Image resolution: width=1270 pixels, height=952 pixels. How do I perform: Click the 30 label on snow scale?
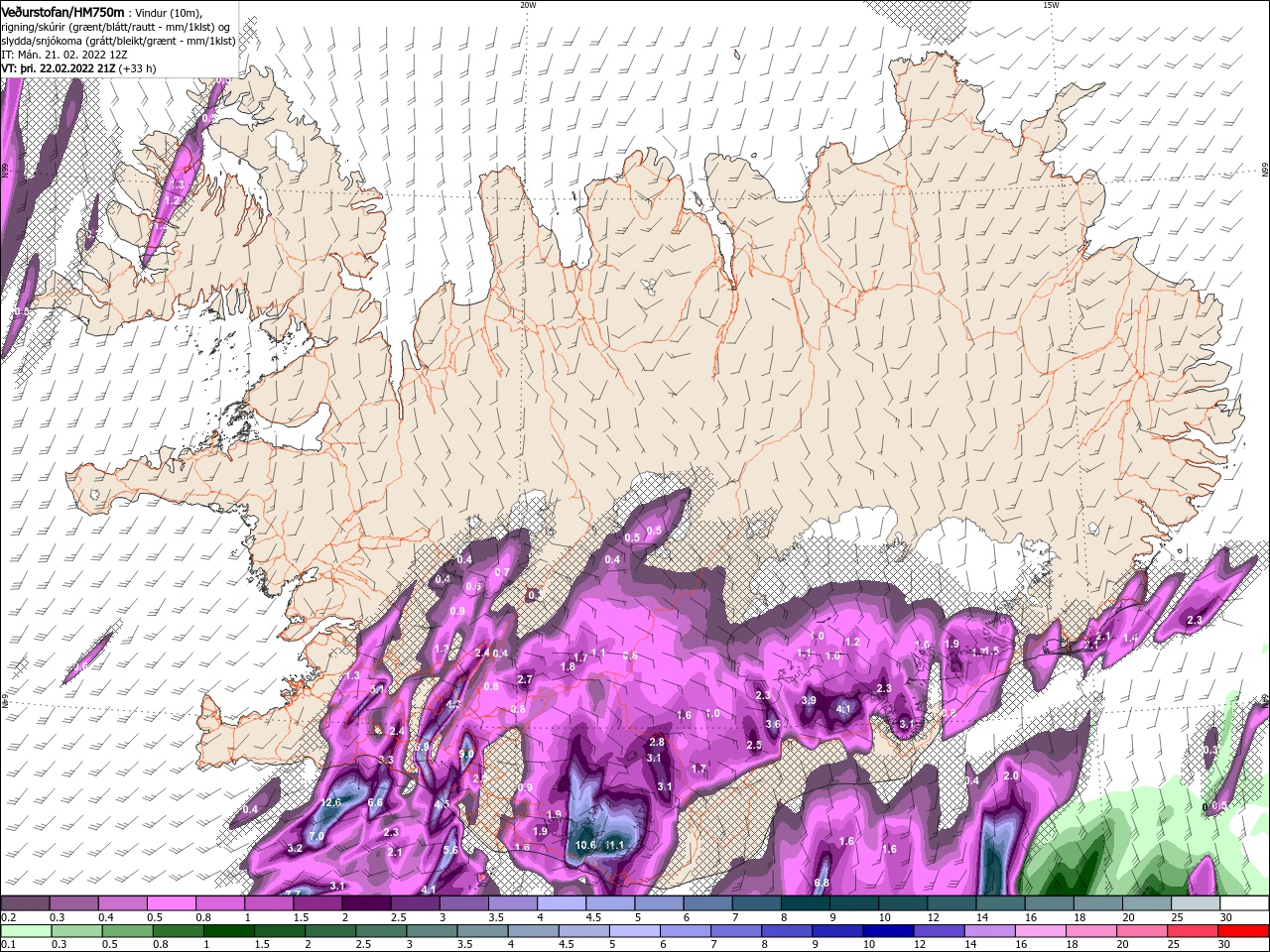[1225, 917]
